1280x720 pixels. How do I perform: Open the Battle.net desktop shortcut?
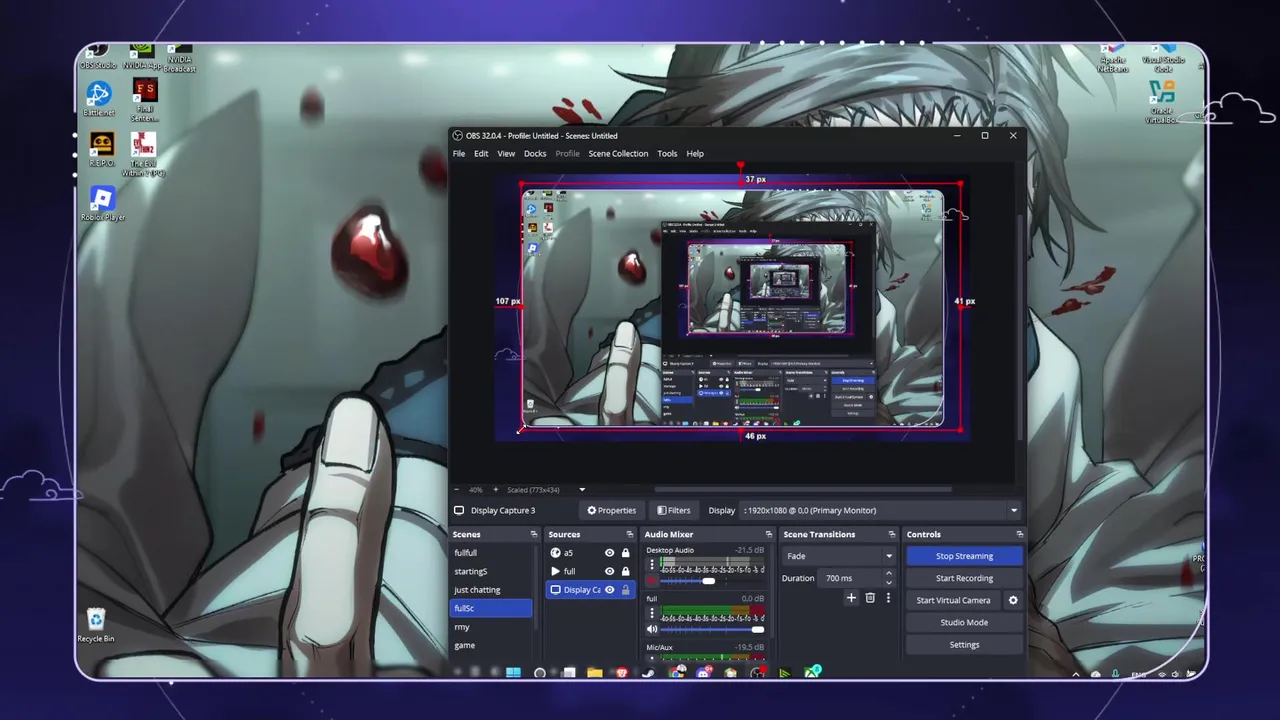tap(98, 99)
